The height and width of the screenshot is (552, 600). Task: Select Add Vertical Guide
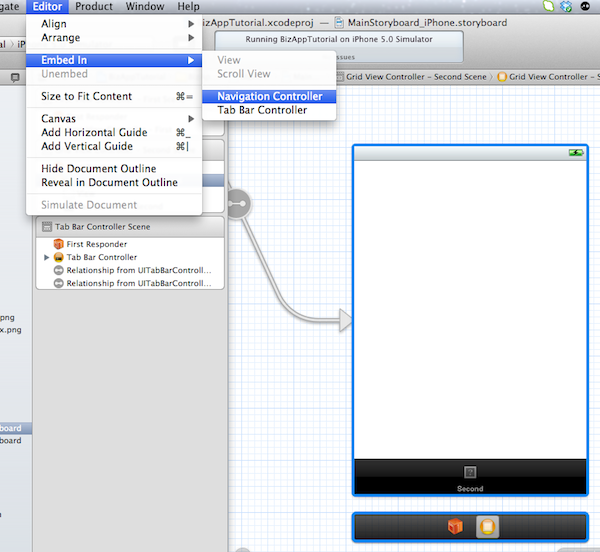pyautogui.click(x=114, y=146)
